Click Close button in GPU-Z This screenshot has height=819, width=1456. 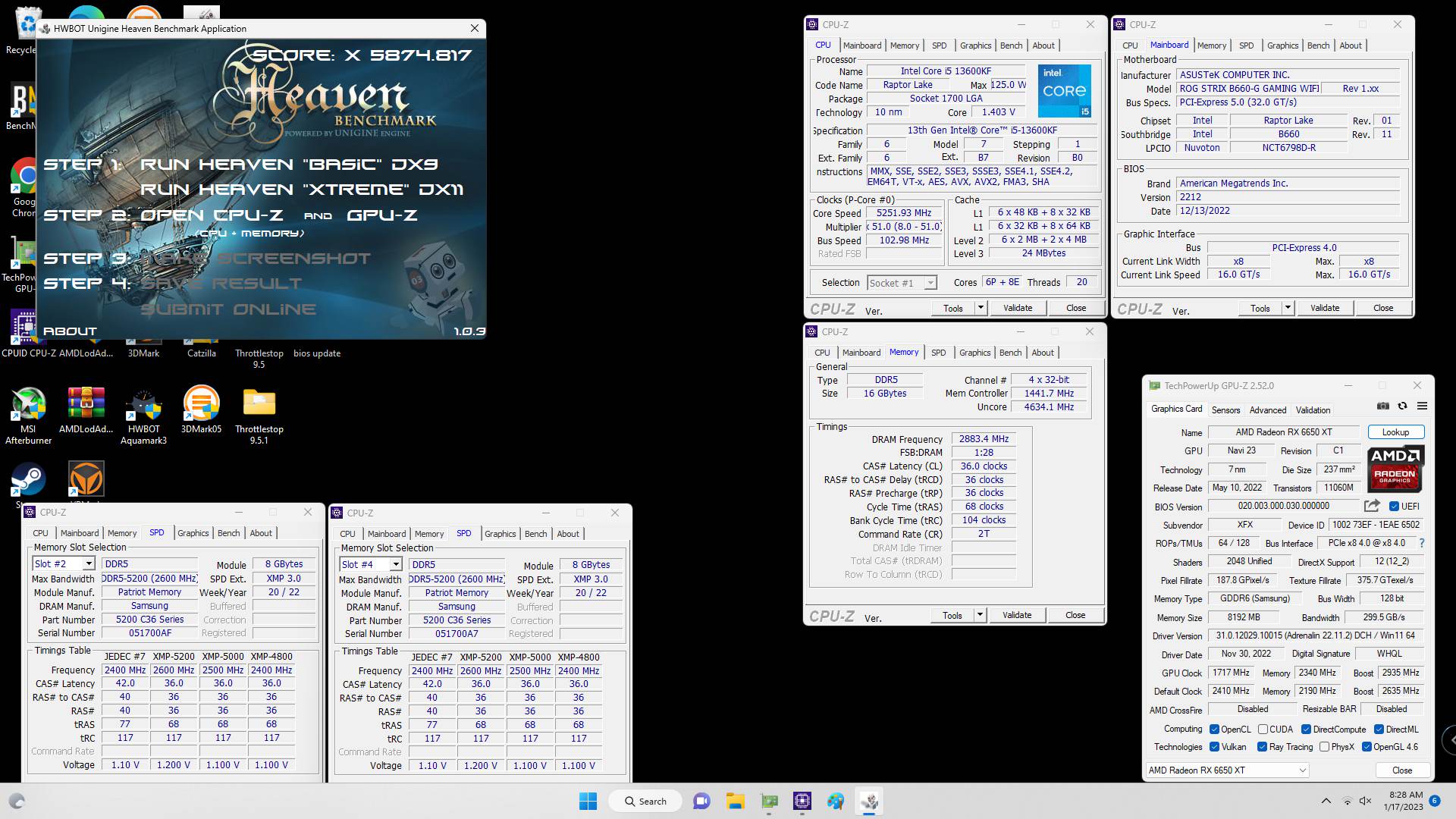pyautogui.click(x=1402, y=770)
